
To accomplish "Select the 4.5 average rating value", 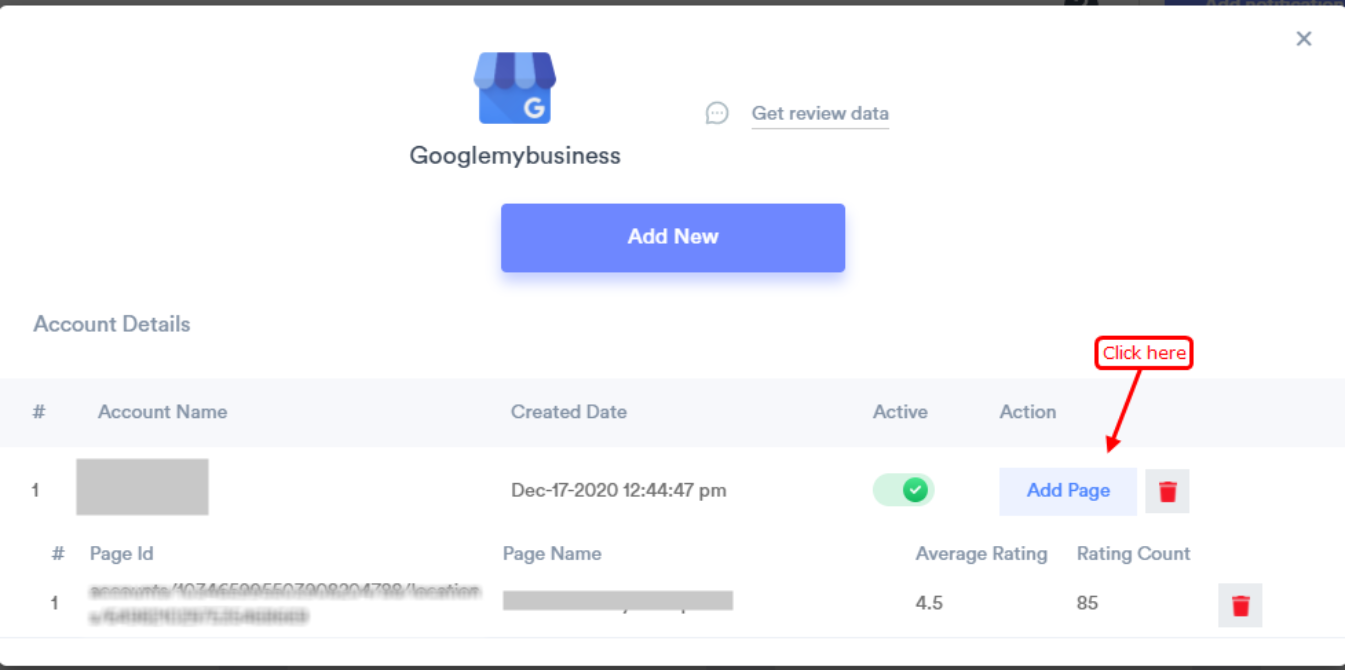I will pos(929,603).
